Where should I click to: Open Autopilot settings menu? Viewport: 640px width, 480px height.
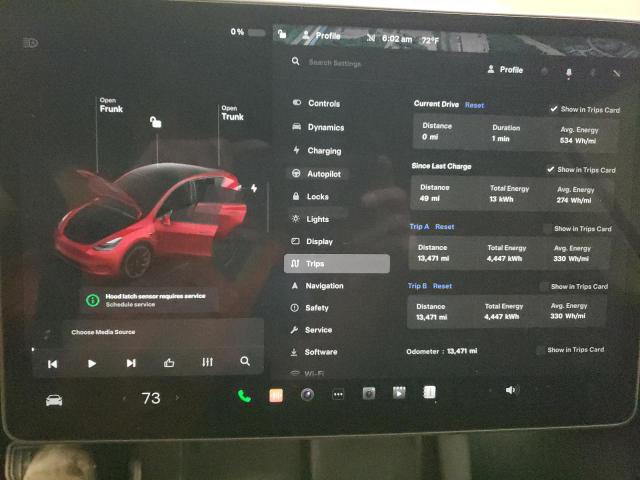(x=317, y=174)
